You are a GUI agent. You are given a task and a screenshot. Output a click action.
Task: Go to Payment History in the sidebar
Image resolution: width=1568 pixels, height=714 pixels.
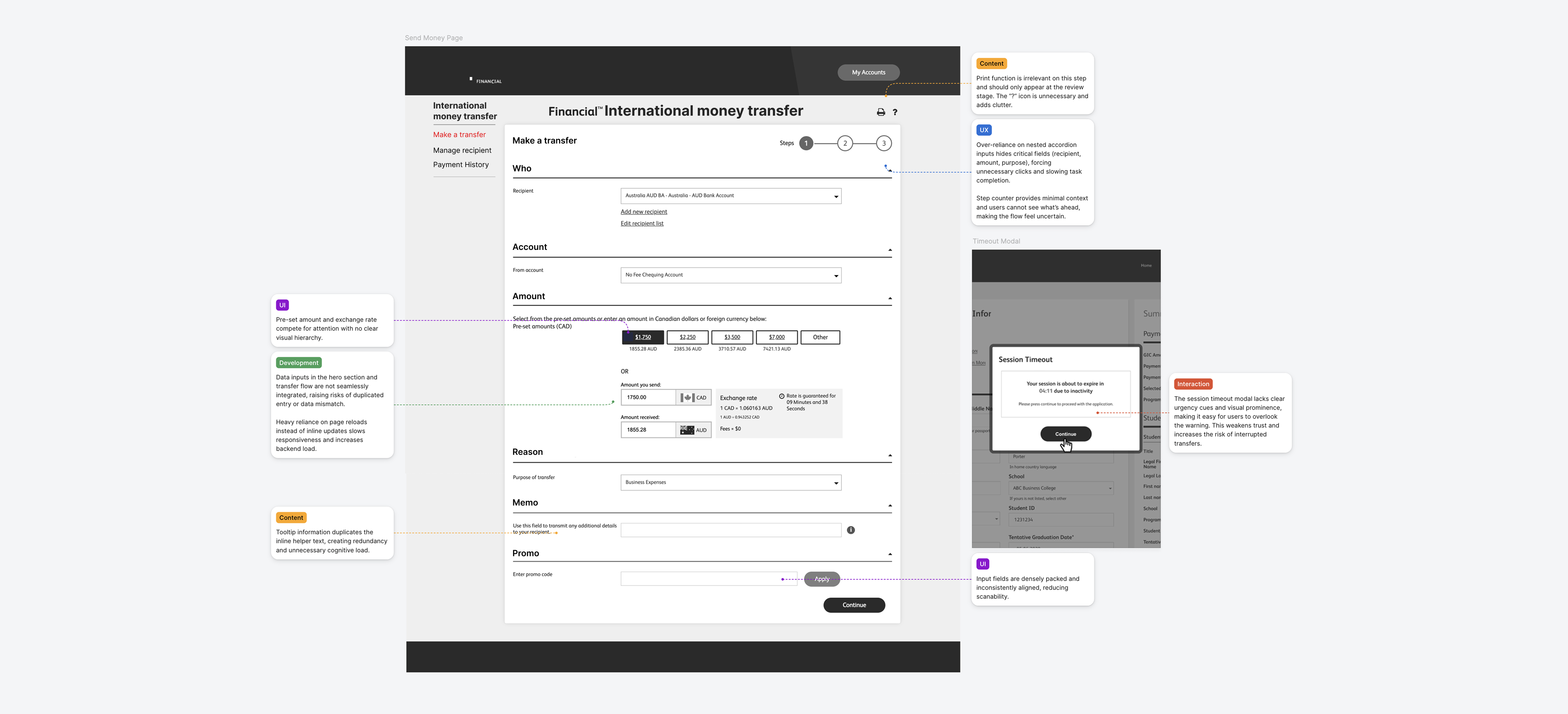(x=461, y=164)
